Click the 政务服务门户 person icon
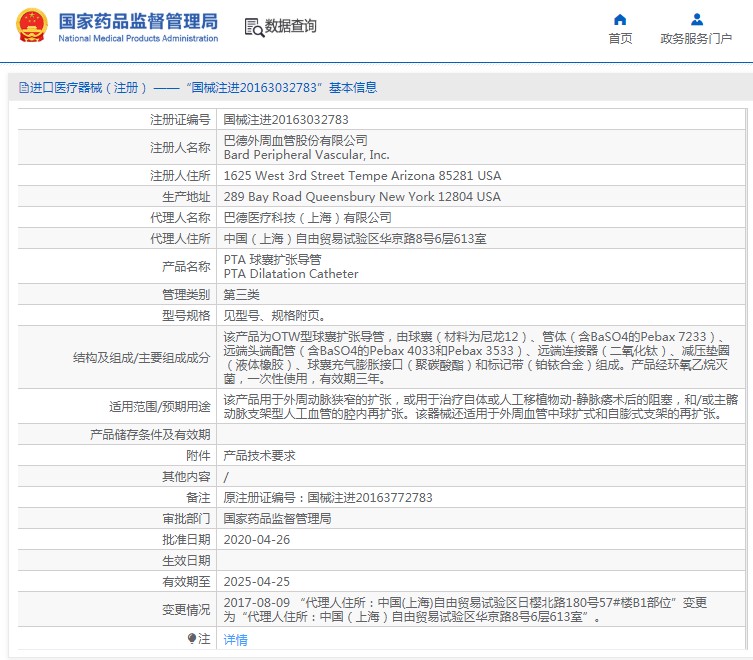 (x=696, y=19)
